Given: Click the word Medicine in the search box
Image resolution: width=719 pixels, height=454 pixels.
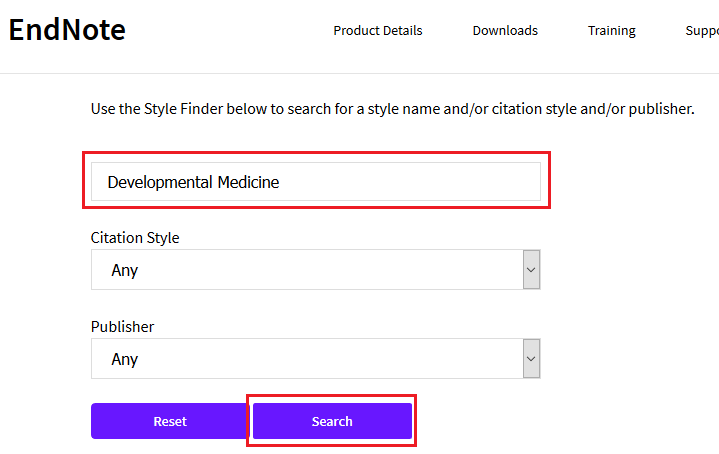Looking at the screenshot, I should pos(248,182).
